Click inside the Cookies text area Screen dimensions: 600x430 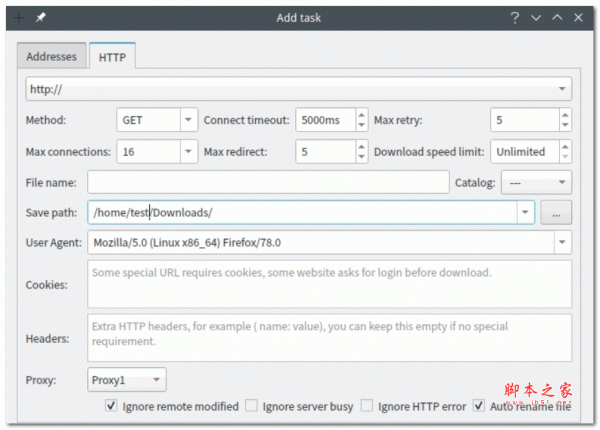point(329,284)
